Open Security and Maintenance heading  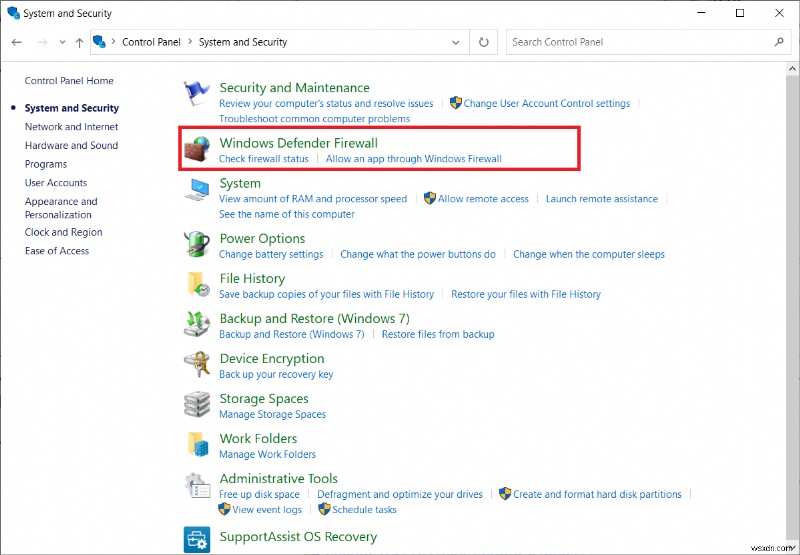click(294, 88)
